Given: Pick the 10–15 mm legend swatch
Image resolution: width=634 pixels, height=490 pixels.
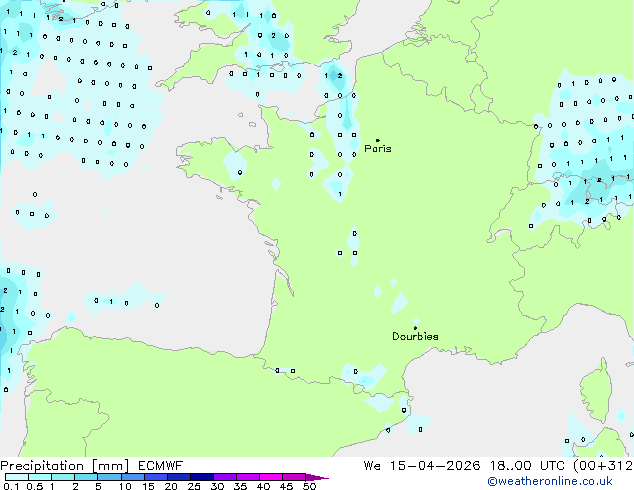Looking at the screenshot, I should [x=132, y=477].
